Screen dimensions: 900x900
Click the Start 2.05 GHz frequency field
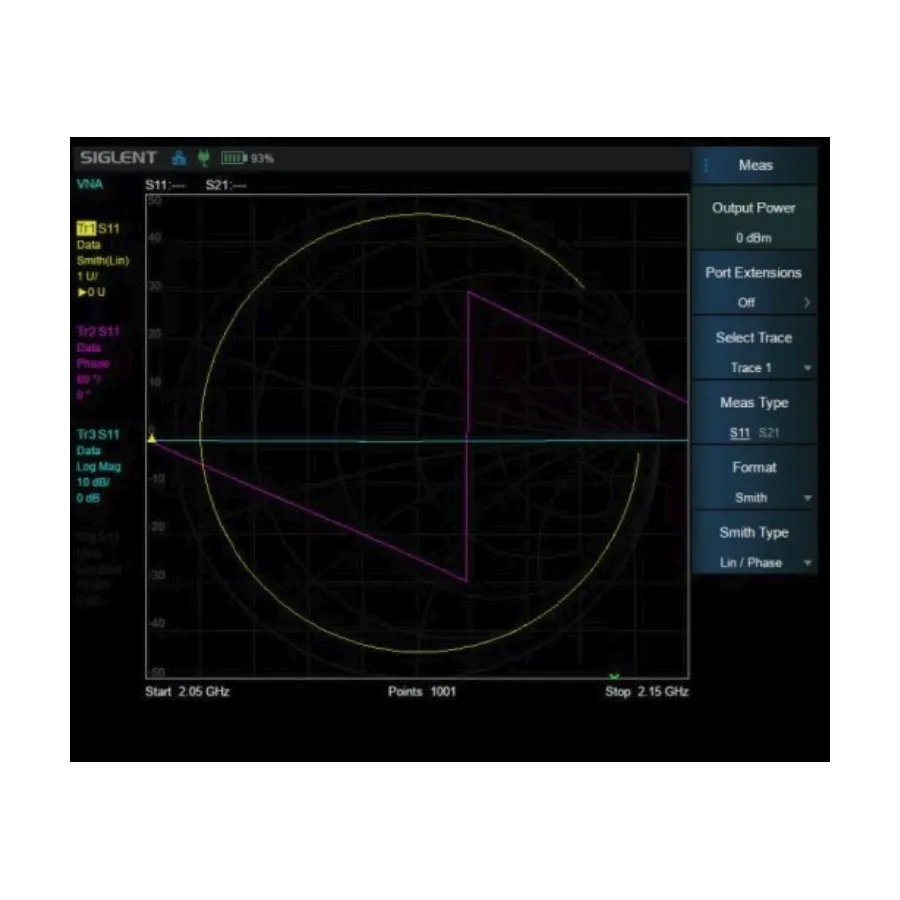pyautogui.click(x=186, y=691)
